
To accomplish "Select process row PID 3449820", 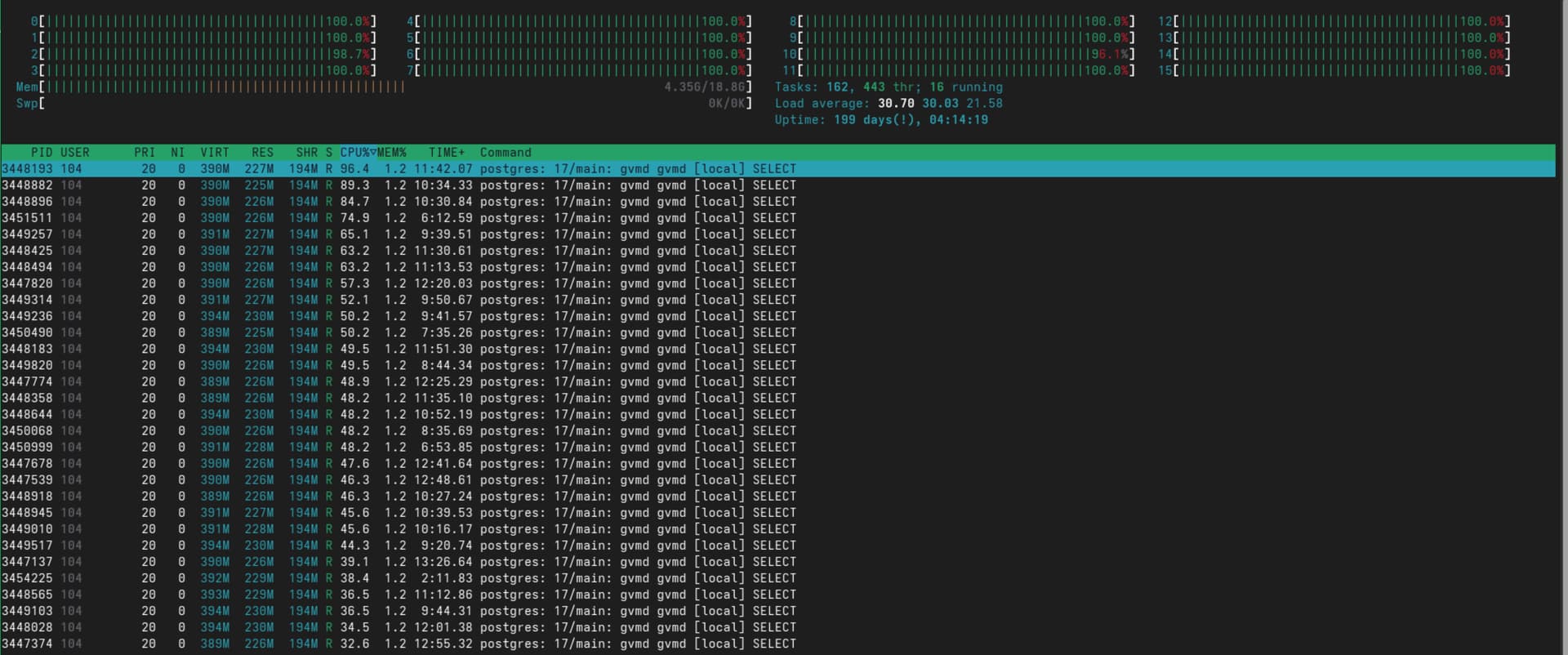I will point(777,365).
